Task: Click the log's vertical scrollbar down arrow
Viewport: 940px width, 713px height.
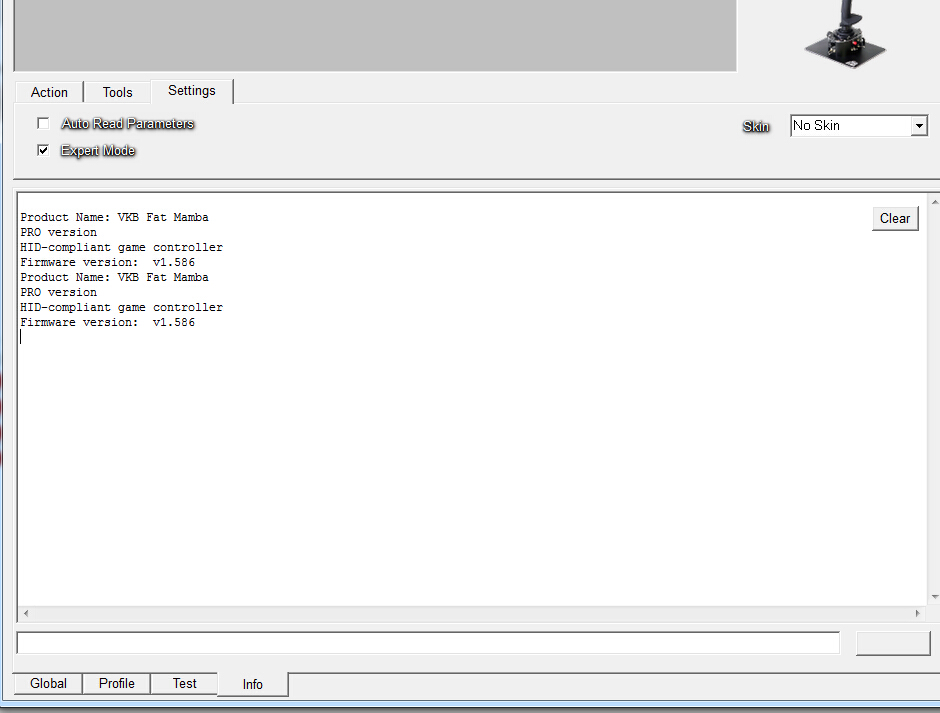Action: 935,597
